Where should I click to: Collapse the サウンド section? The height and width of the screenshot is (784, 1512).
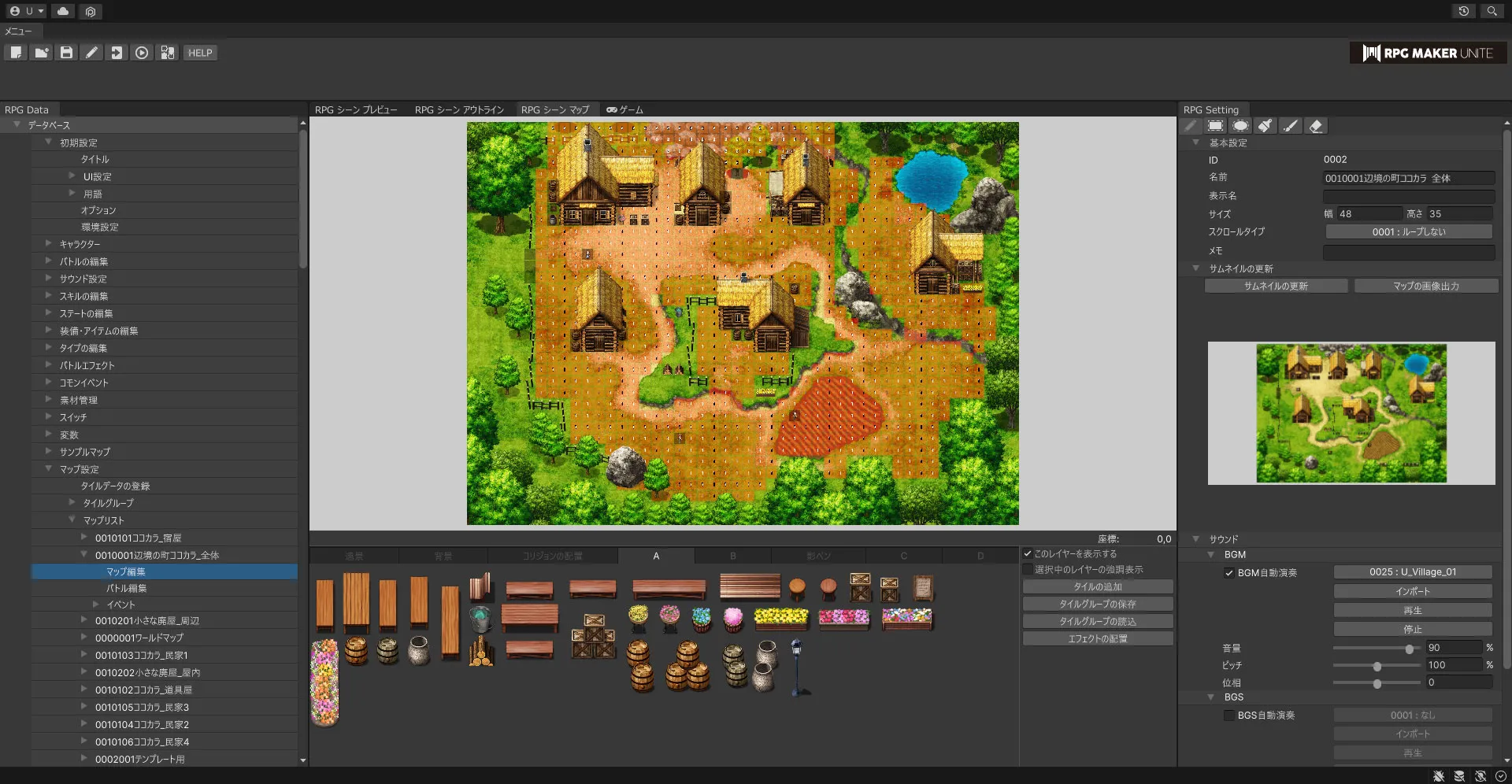[x=1196, y=539]
